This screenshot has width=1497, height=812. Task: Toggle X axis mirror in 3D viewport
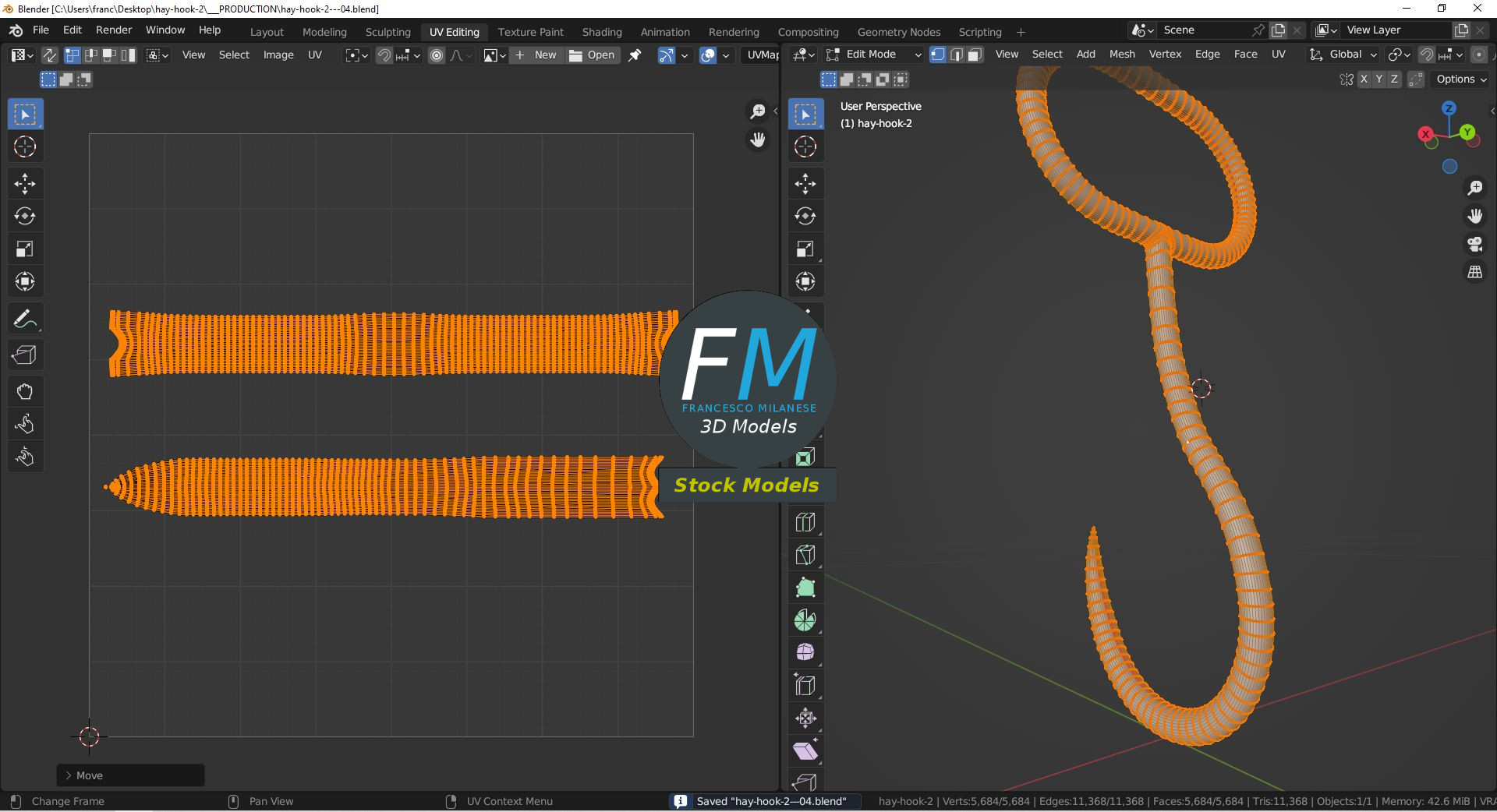pos(1364,79)
